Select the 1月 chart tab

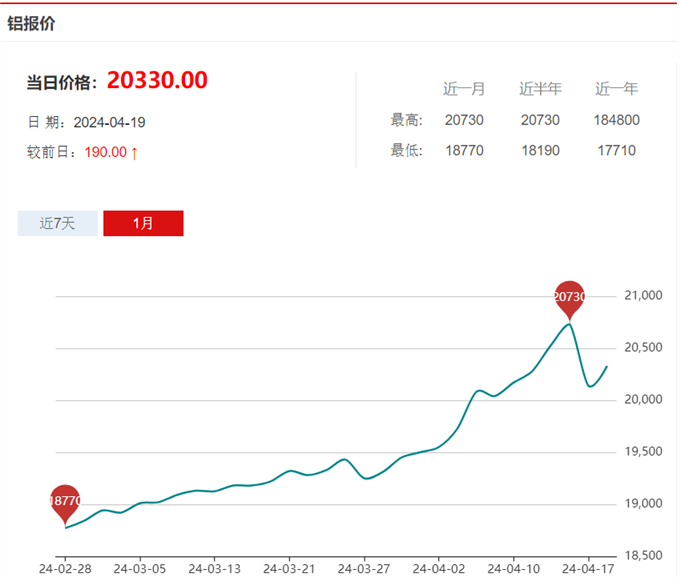point(143,223)
